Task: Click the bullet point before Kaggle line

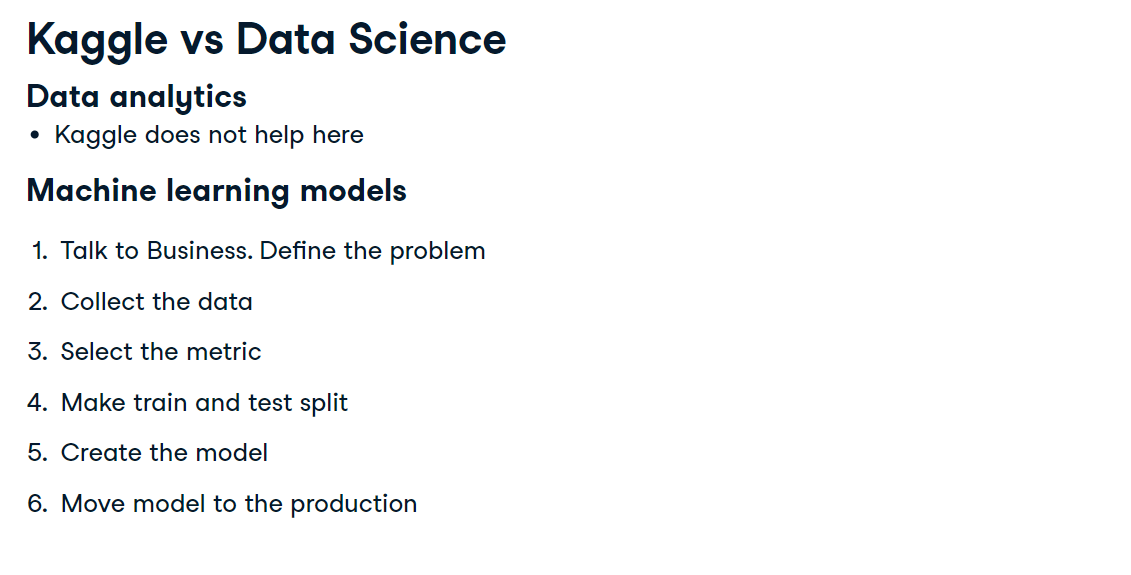Action: (35, 136)
